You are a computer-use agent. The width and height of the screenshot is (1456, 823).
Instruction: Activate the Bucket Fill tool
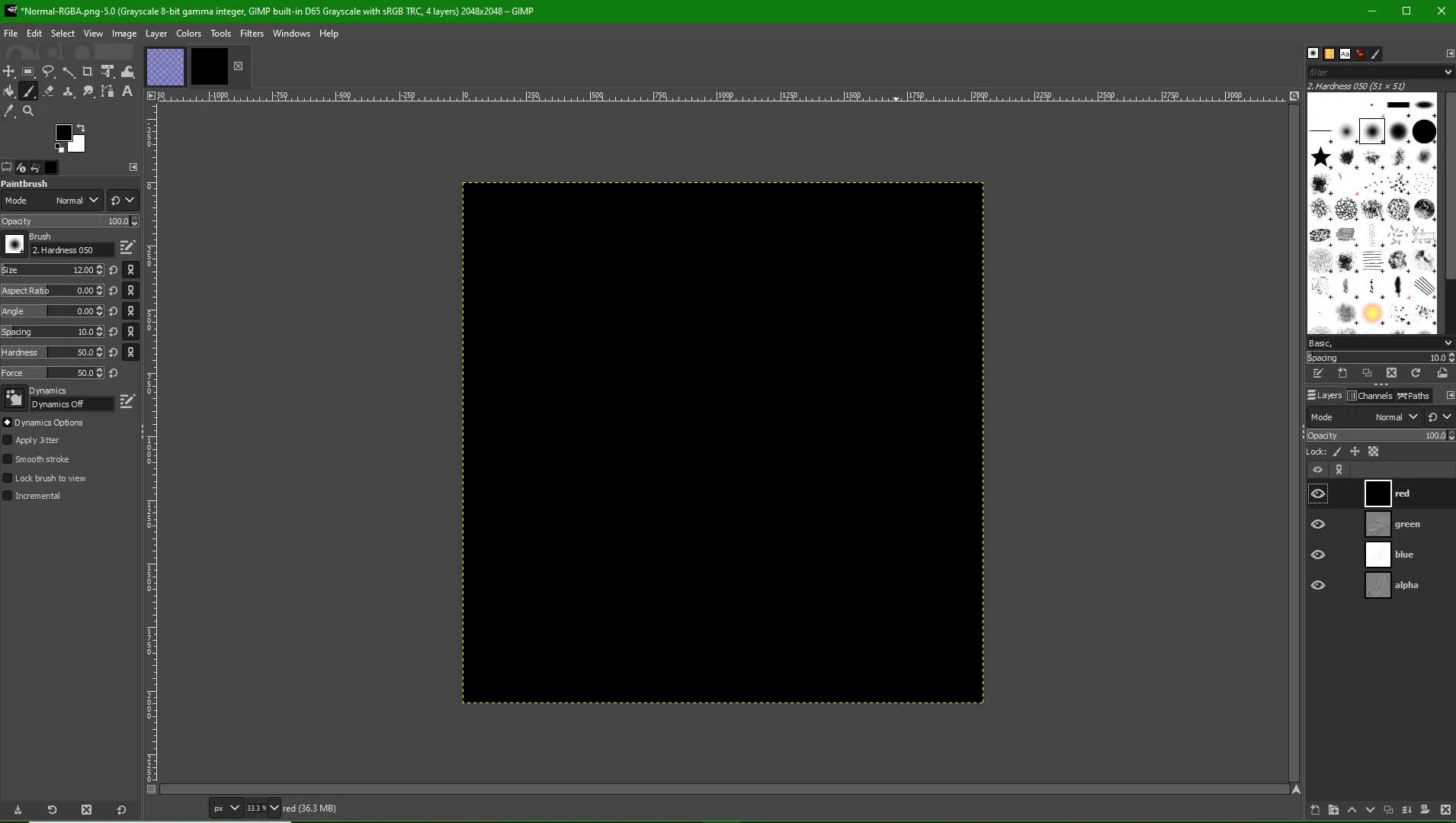(x=8, y=92)
